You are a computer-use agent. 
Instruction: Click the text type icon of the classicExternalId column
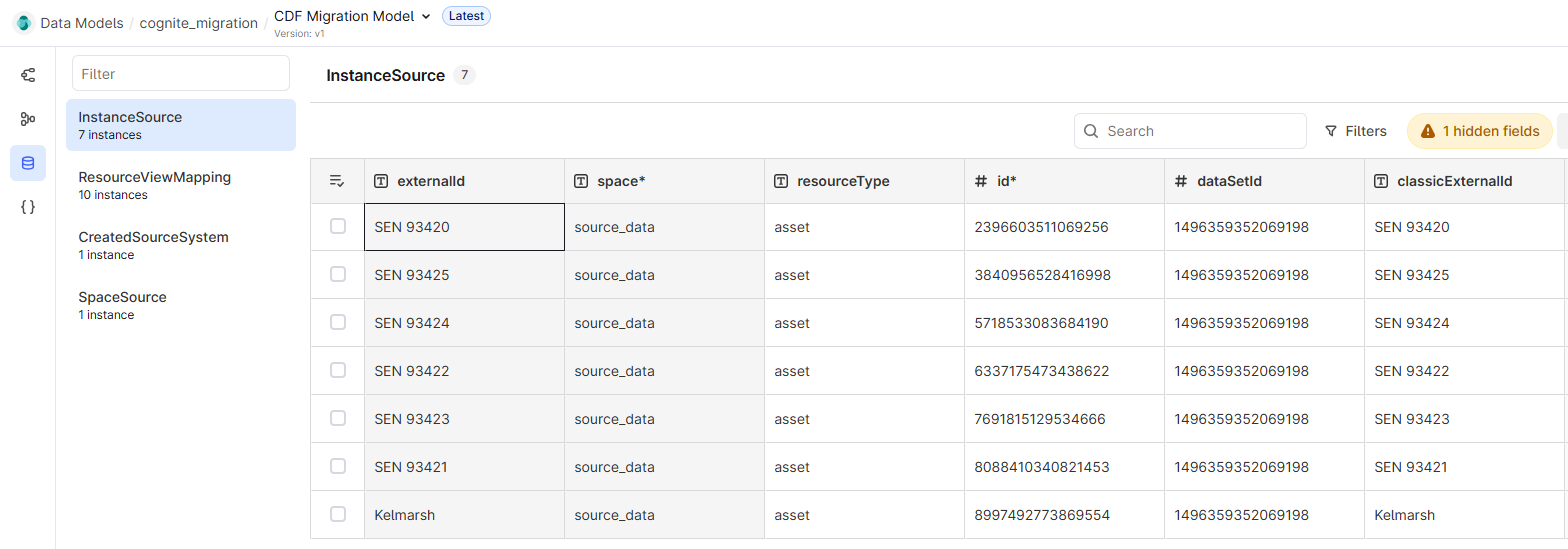click(x=1381, y=181)
